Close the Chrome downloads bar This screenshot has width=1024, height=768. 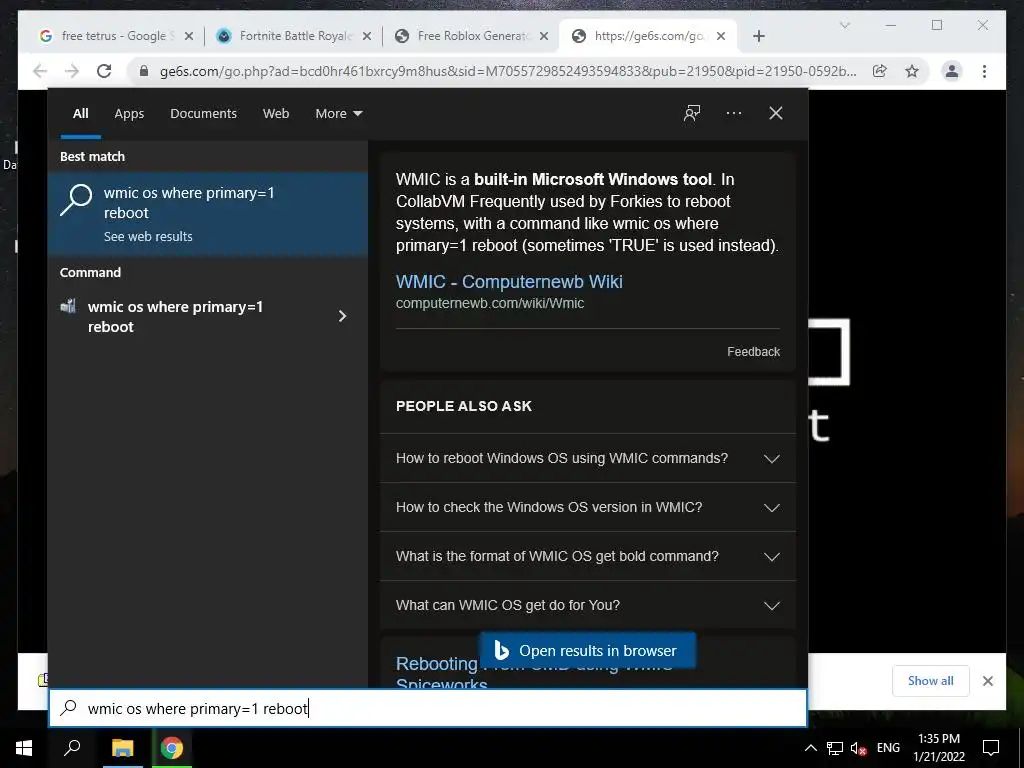coord(987,681)
